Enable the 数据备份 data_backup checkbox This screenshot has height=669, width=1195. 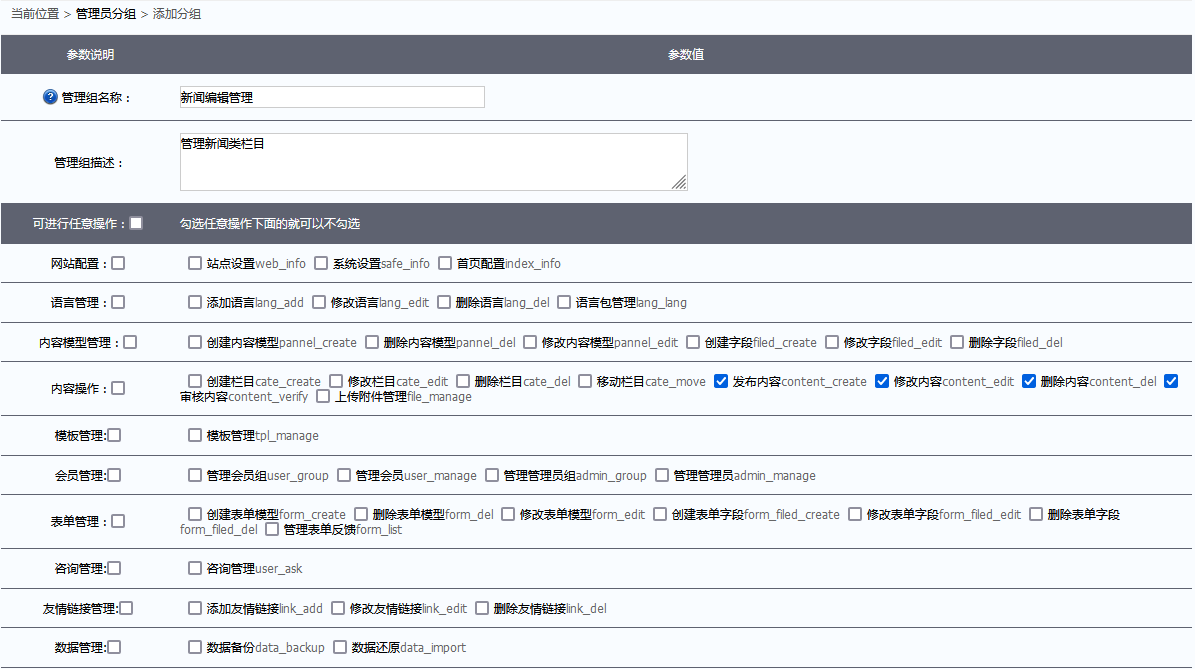[x=195, y=647]
